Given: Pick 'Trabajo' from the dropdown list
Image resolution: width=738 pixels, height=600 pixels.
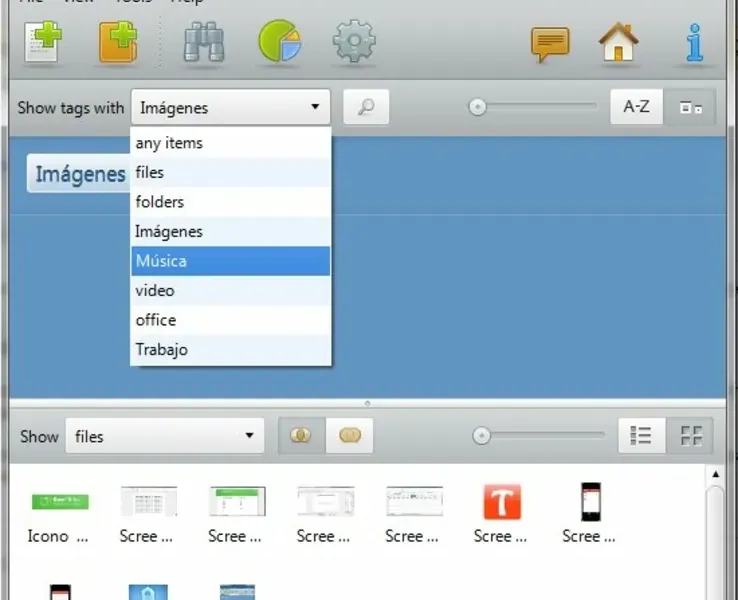Looking at the screenshot, I should click(x=231, y=350).
